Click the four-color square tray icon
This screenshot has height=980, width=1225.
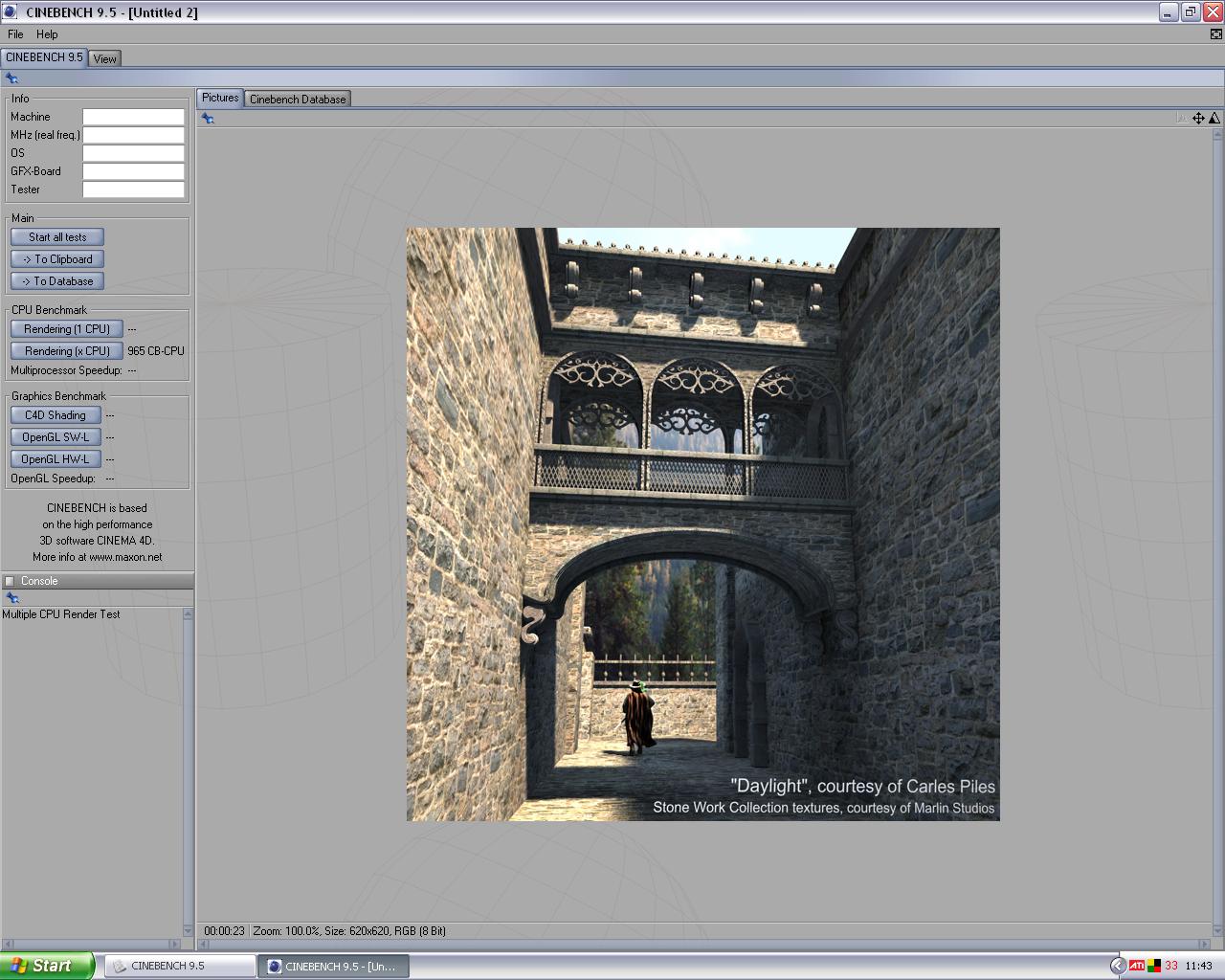pyautogui.click(x=1154, y=966)
